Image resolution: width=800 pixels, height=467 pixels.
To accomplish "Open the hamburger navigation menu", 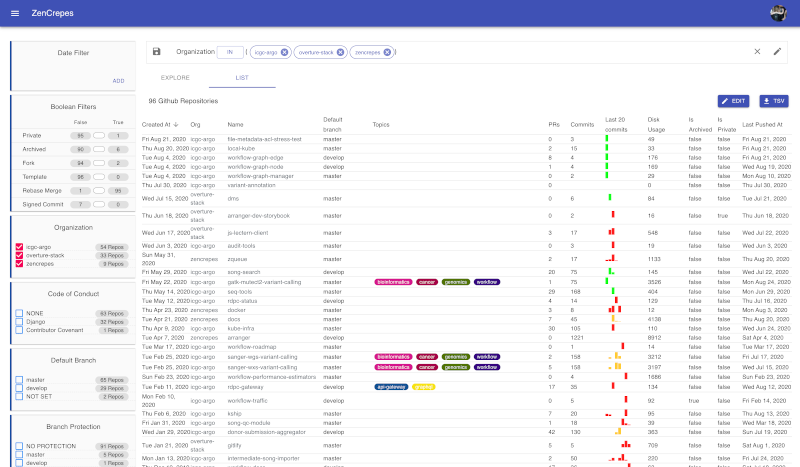I will pos(15,13).
